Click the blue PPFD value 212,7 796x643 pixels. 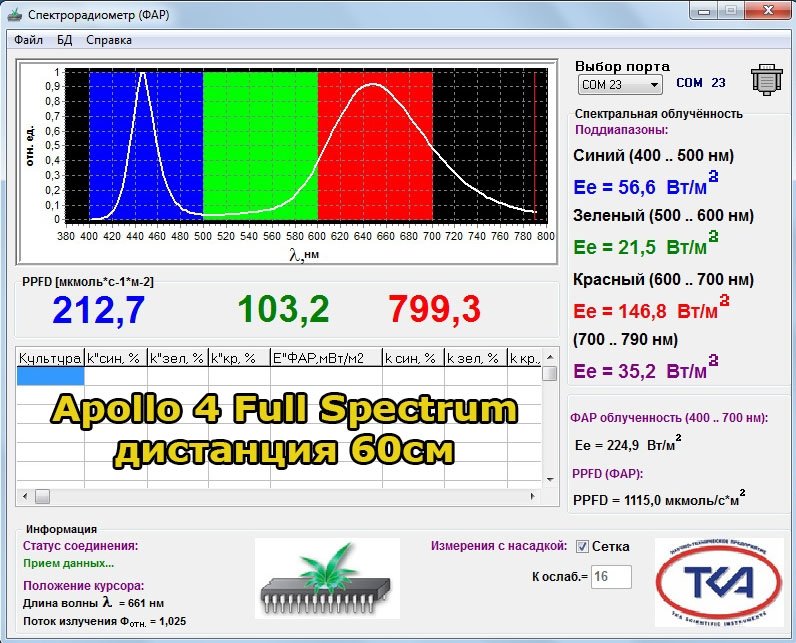pyautogui.click(x=98, y=310)
